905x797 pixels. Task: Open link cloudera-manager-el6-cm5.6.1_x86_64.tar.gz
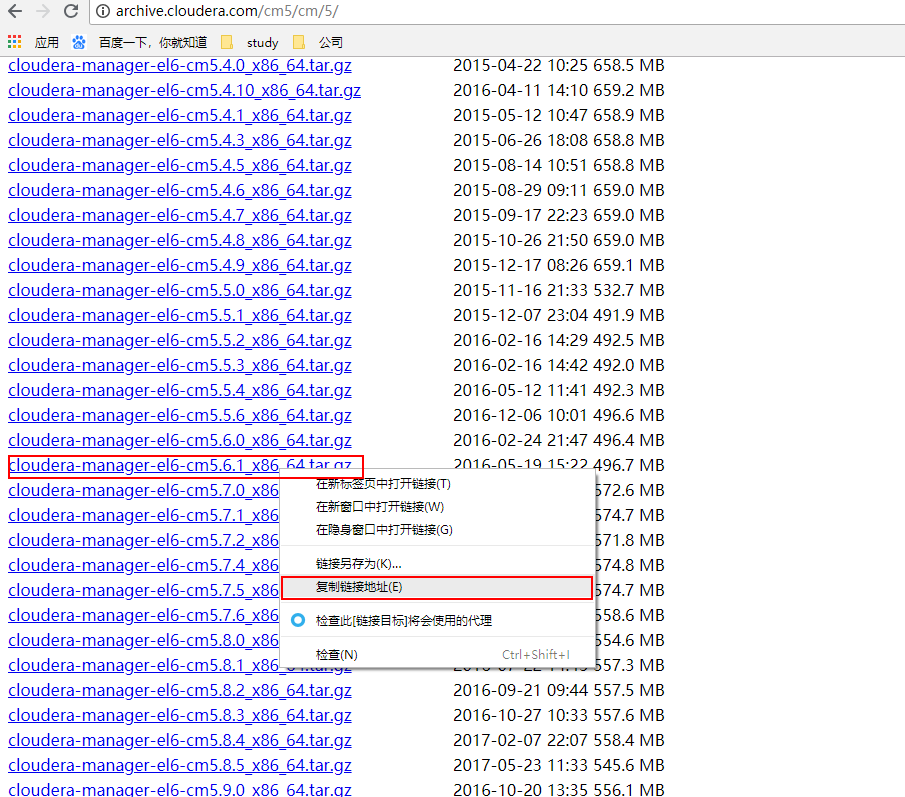179,465
